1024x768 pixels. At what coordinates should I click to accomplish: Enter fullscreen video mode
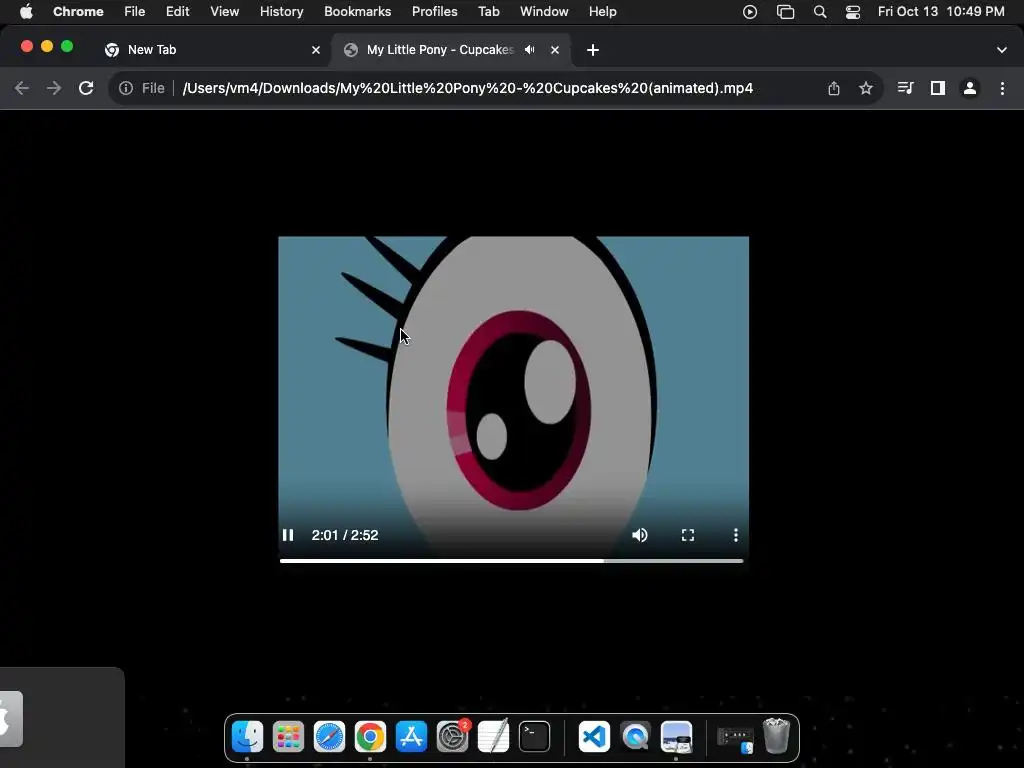(688, 535)
